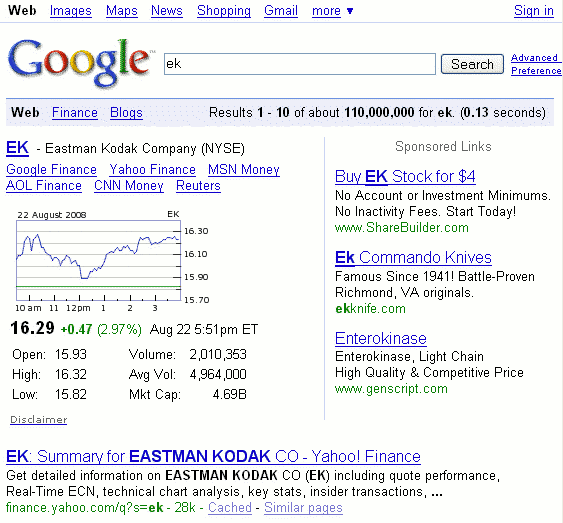This screenshot has width=563, height=523.
Task: Open the 'Buy EK Stock for $4' ad
Action: (405, 177)
